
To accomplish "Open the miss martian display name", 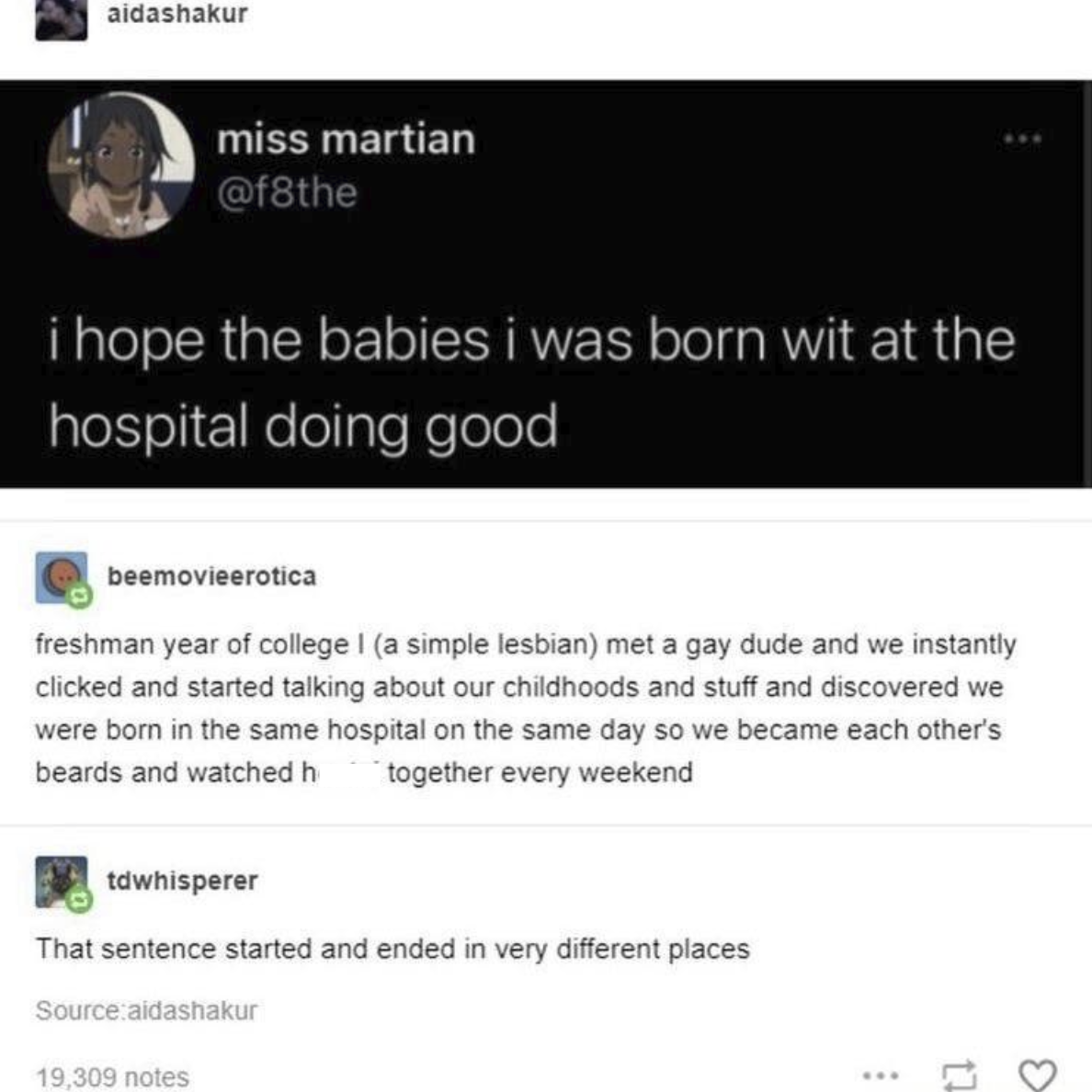I will tap(346, 140).
